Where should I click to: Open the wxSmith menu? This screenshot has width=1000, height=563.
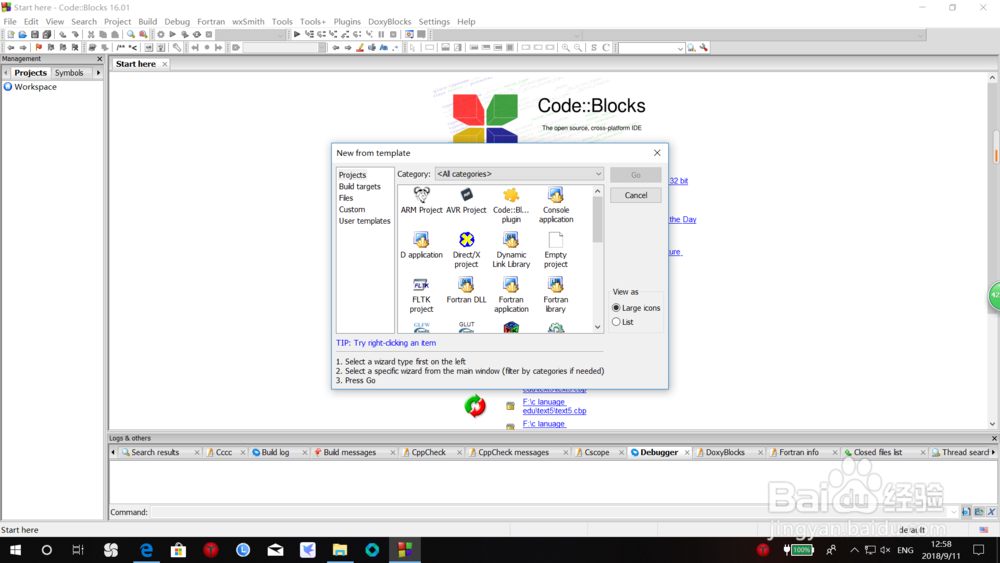[248, 22]
